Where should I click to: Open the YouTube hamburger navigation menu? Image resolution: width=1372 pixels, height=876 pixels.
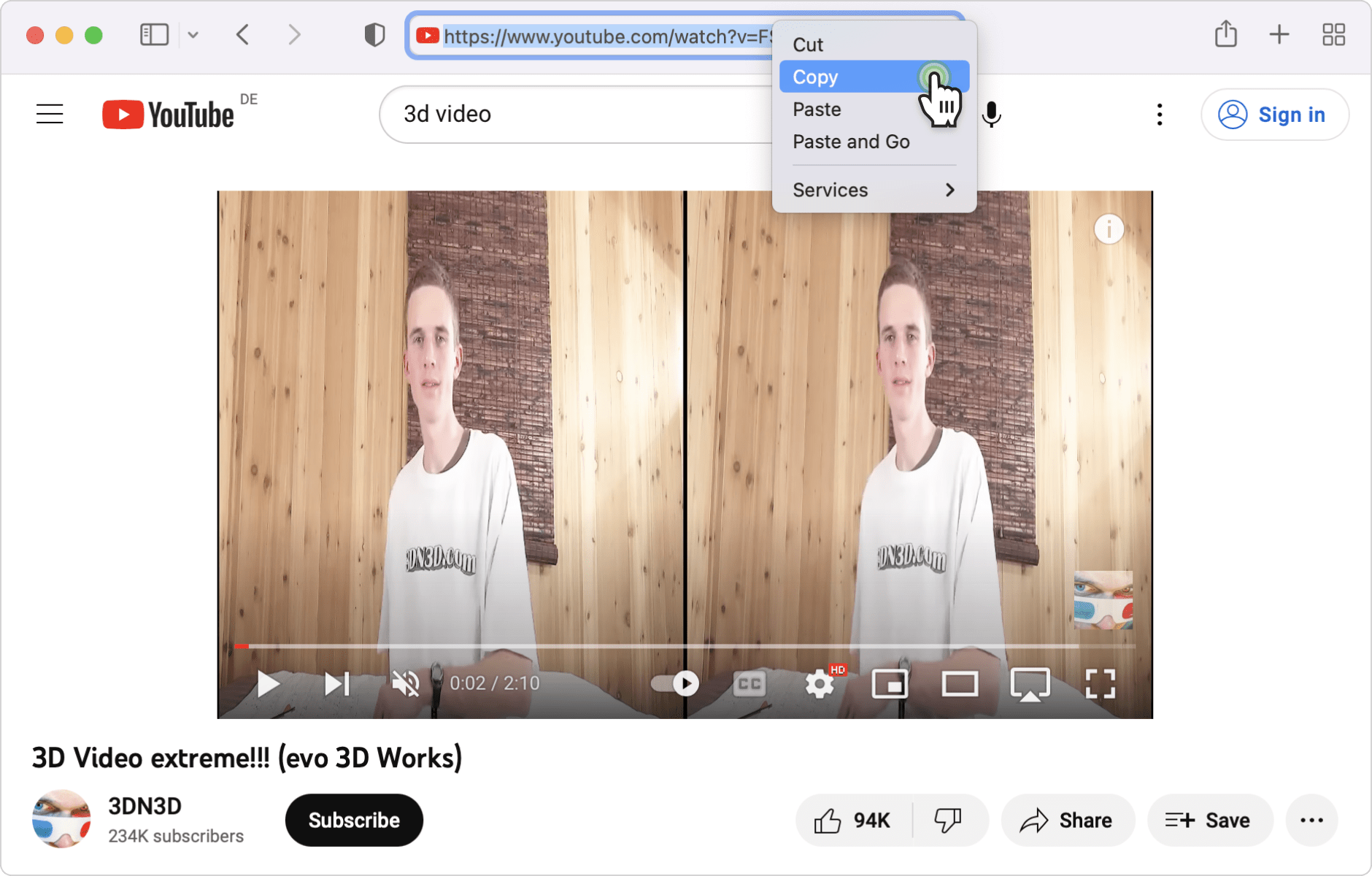[x=49, y=114]
